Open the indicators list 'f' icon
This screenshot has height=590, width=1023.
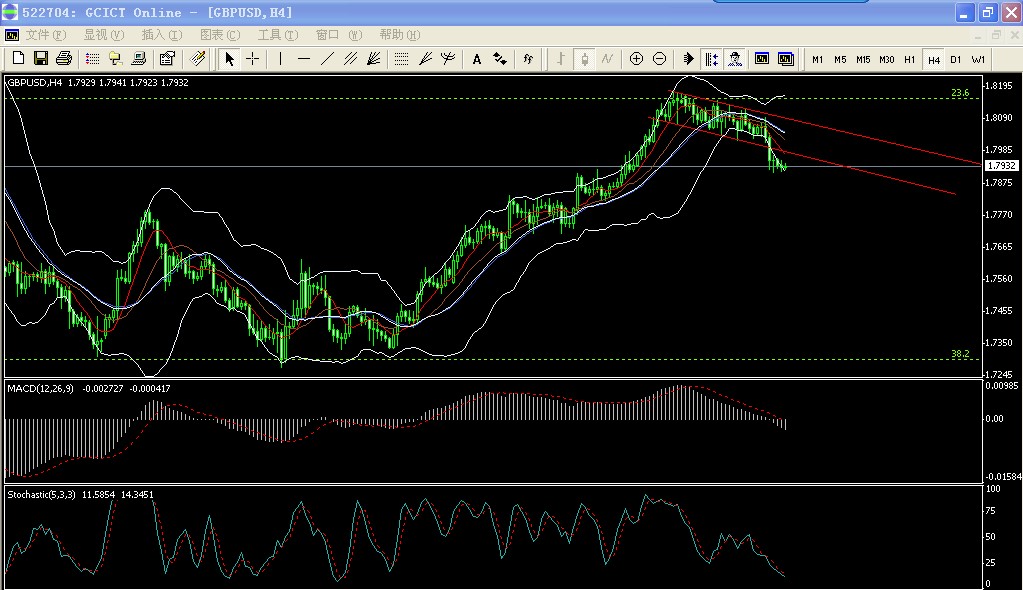tap(528, 59)
